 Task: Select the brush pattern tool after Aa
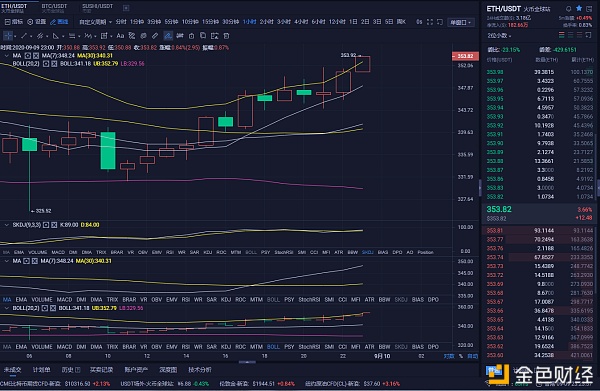pyautogui.click(x=132, y=36)
